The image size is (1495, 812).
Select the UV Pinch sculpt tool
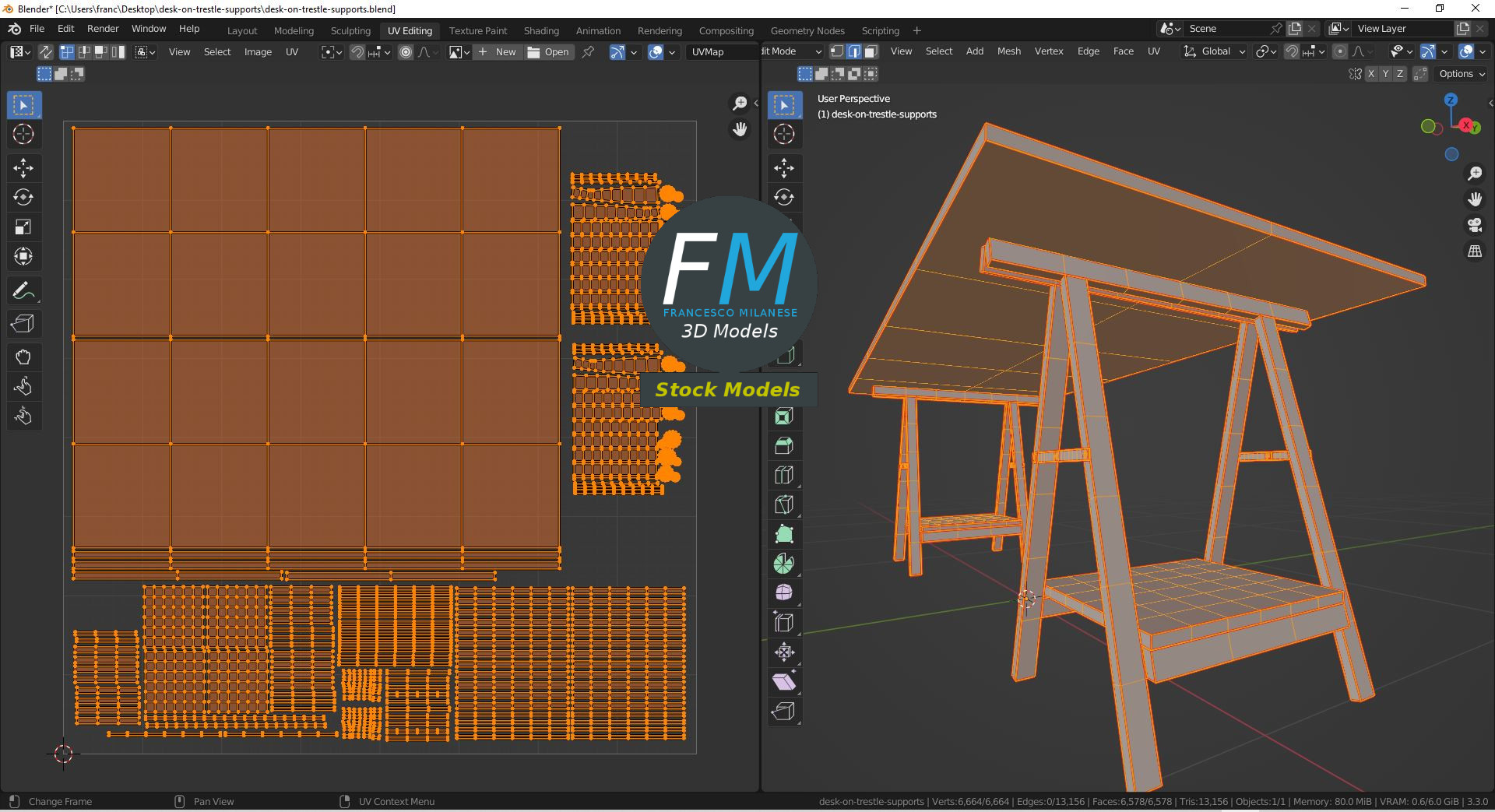coord(23,417)
